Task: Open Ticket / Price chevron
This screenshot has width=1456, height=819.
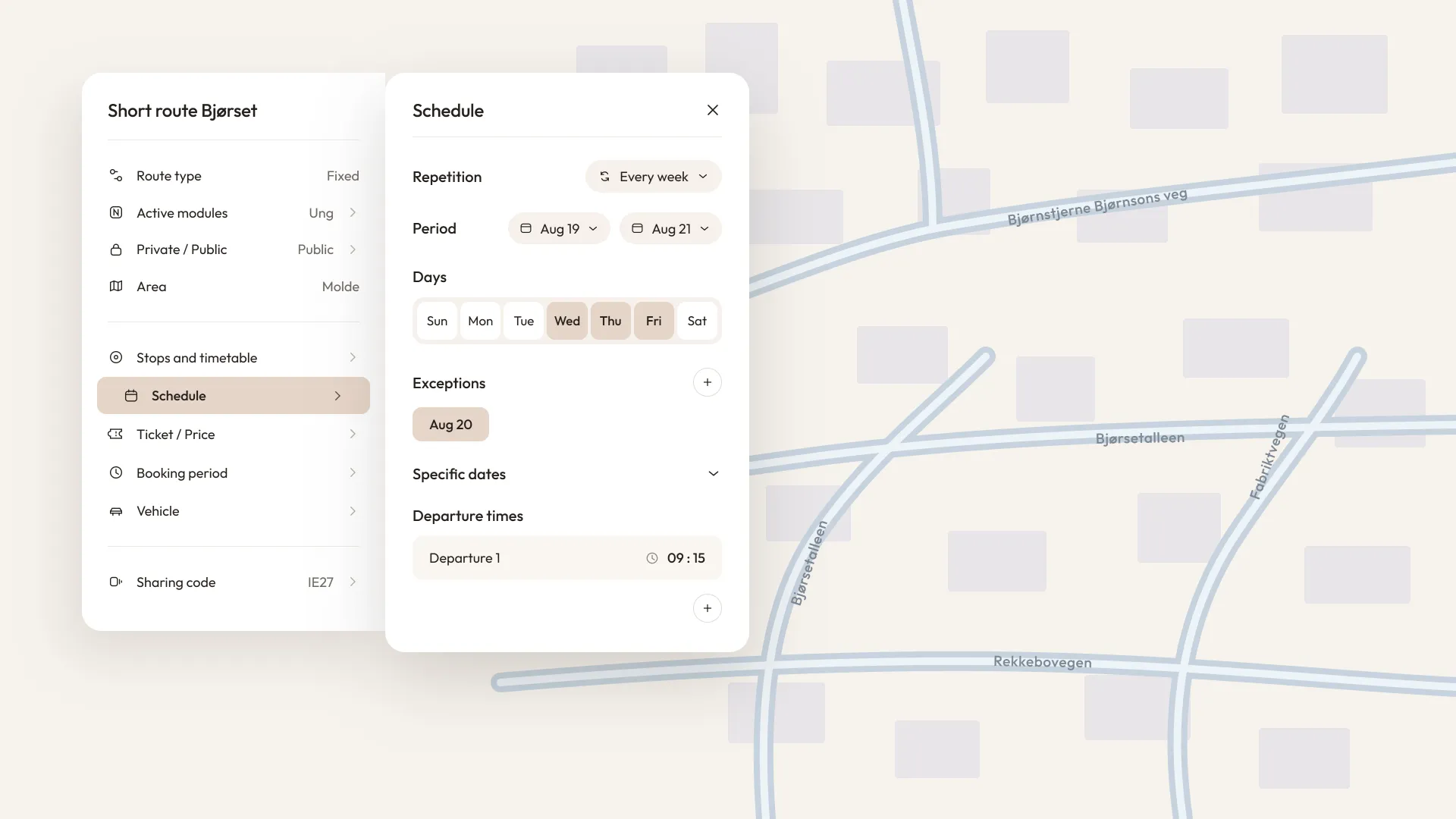Action: [353, 435]
